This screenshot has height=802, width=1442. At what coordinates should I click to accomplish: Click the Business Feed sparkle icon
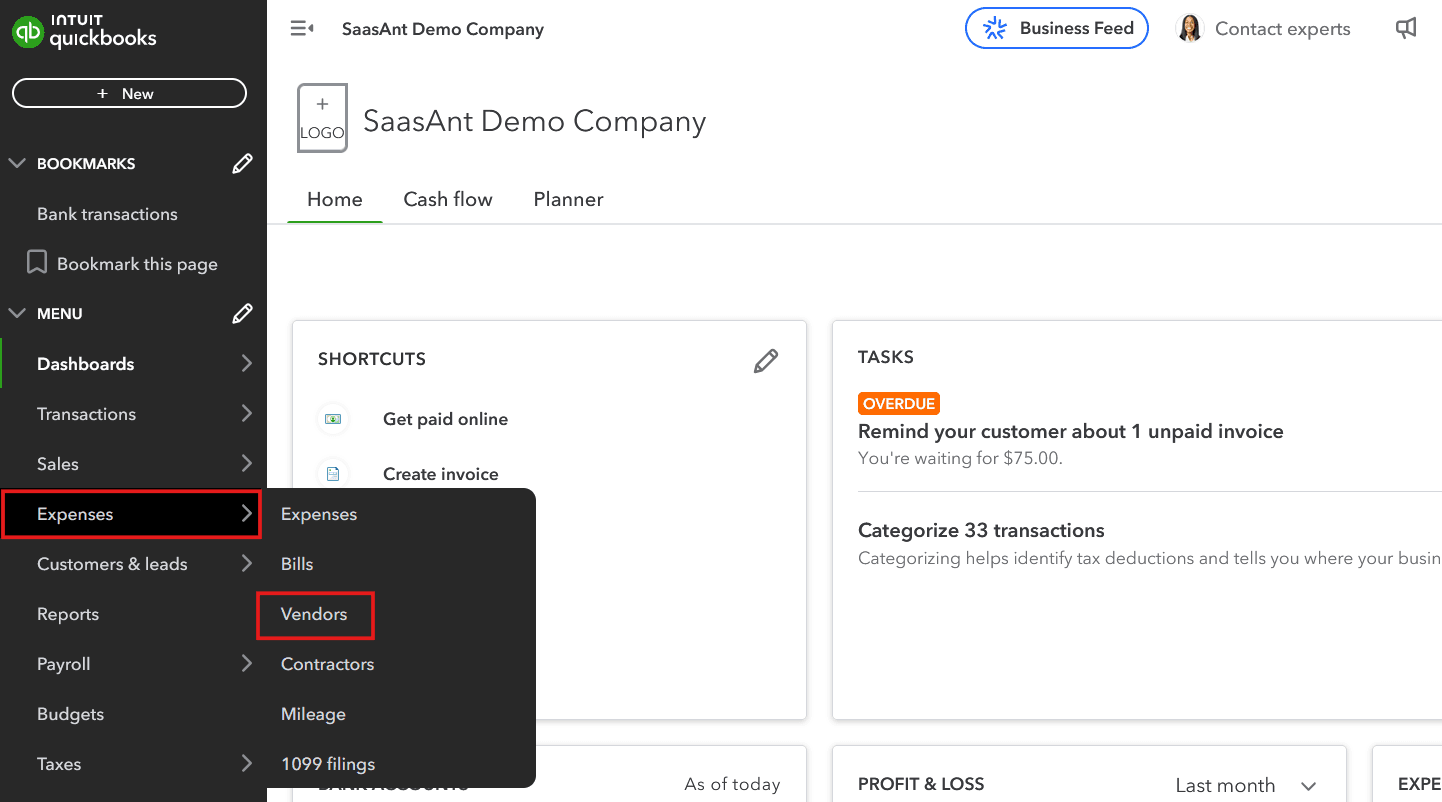click(995, 28)
